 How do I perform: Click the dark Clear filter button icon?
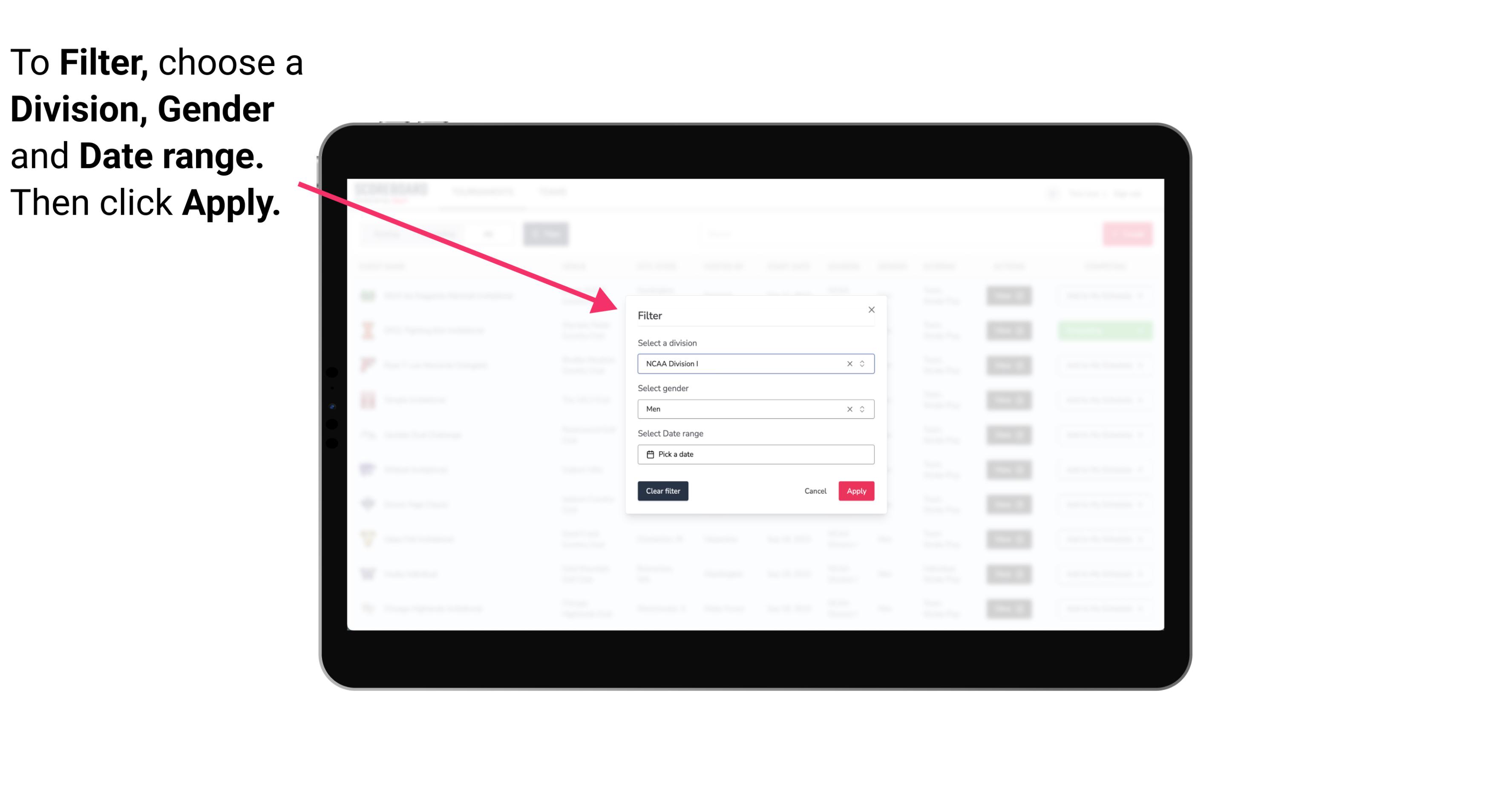662,491
